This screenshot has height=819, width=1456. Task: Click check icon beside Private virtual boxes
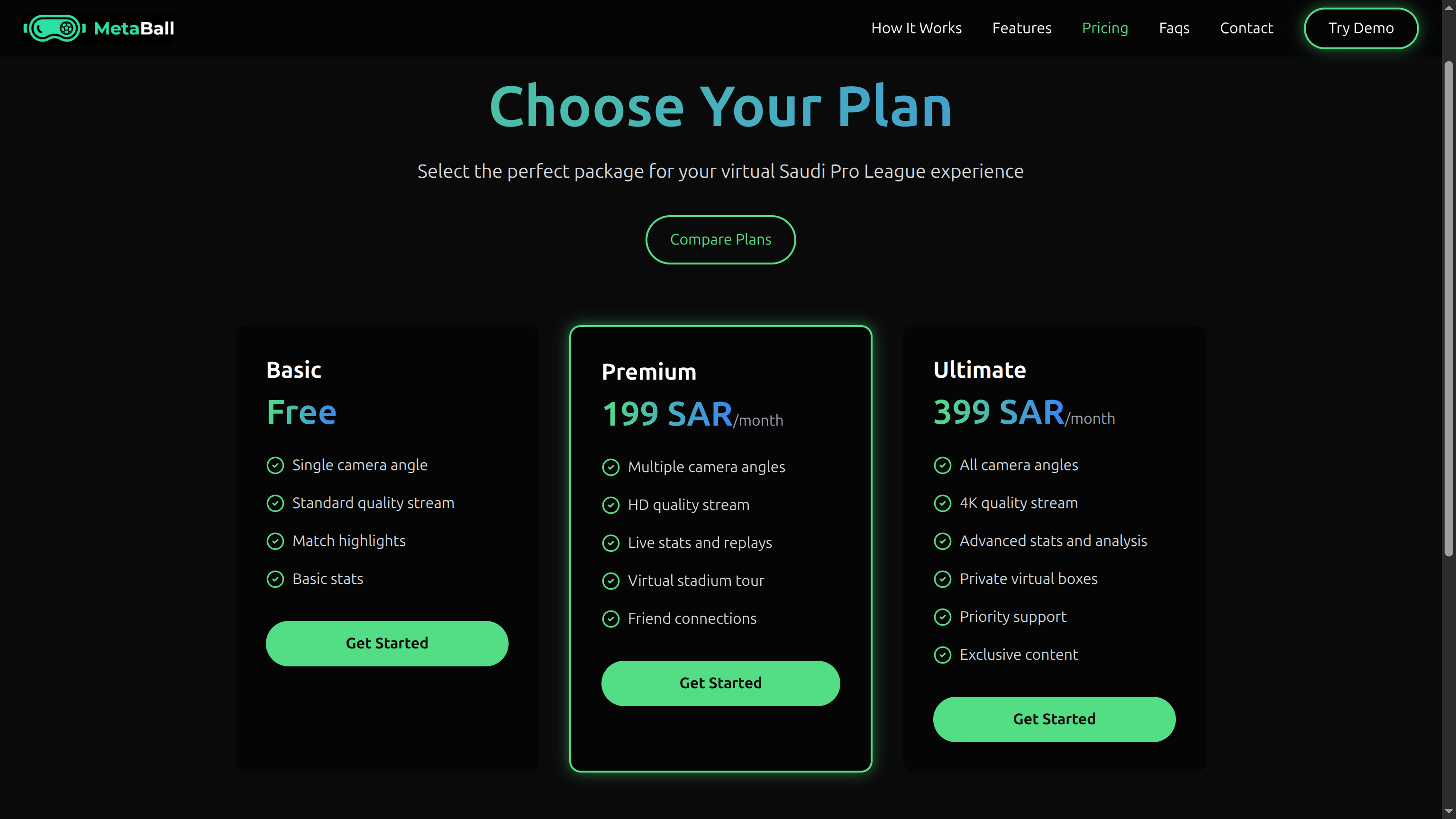point(942,579)
